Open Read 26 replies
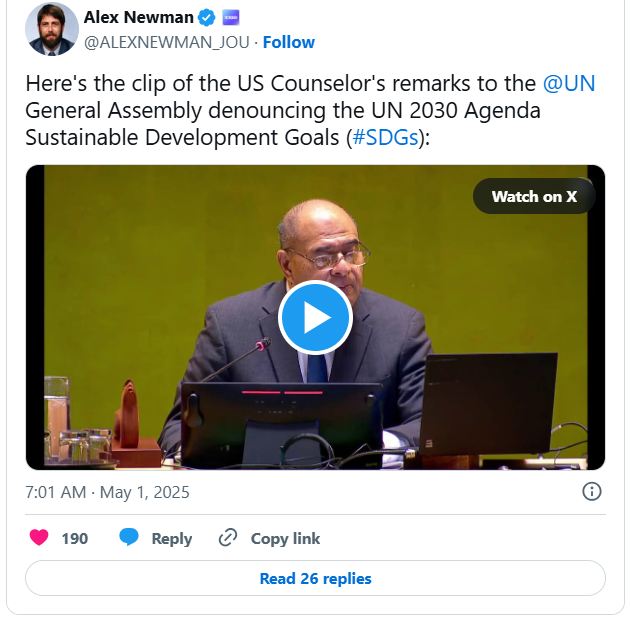 point(315,578)
